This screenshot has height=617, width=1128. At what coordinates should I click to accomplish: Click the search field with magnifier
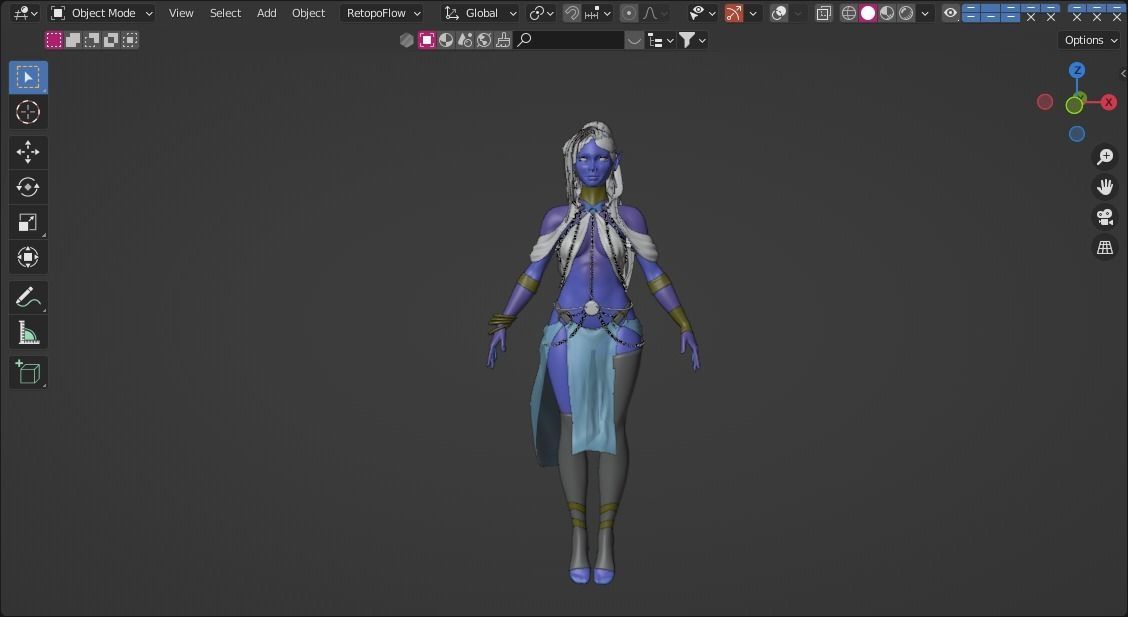[x=568, y=40]
